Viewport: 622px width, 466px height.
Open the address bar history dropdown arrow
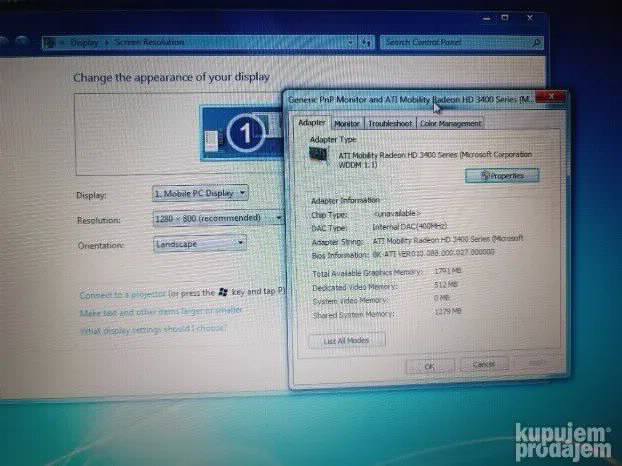click(350, 42)
